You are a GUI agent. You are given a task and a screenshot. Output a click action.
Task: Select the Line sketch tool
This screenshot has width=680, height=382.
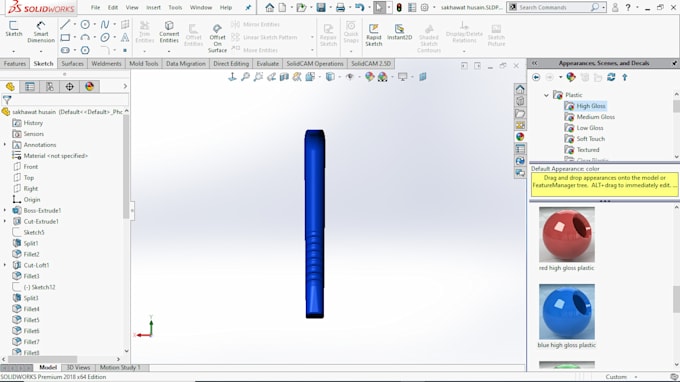point(65,24)
